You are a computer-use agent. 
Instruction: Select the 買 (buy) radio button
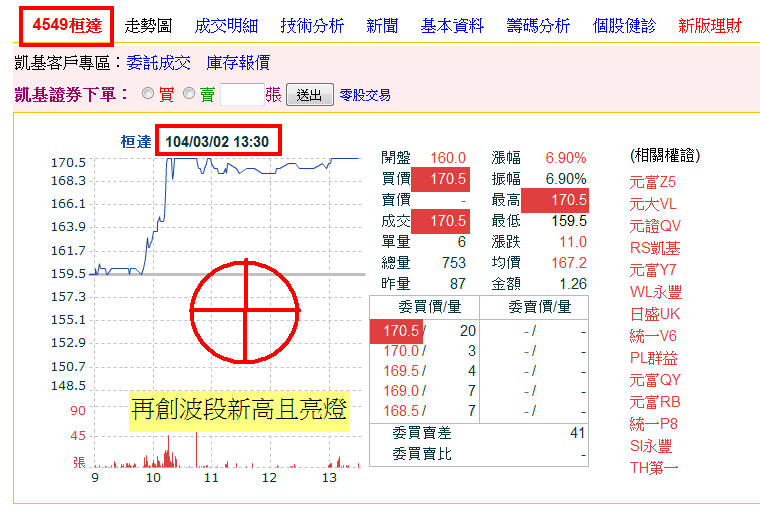tap(148, 95)
